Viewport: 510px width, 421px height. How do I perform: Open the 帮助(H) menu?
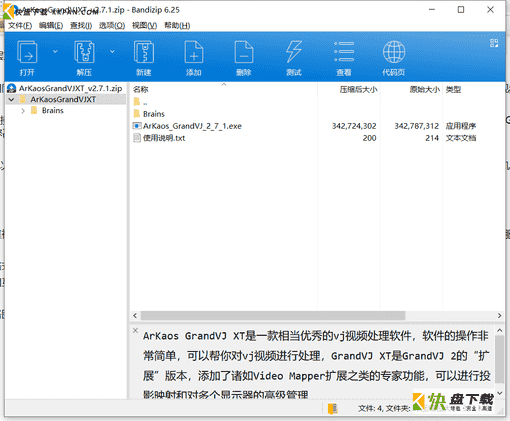click(177, 25)
